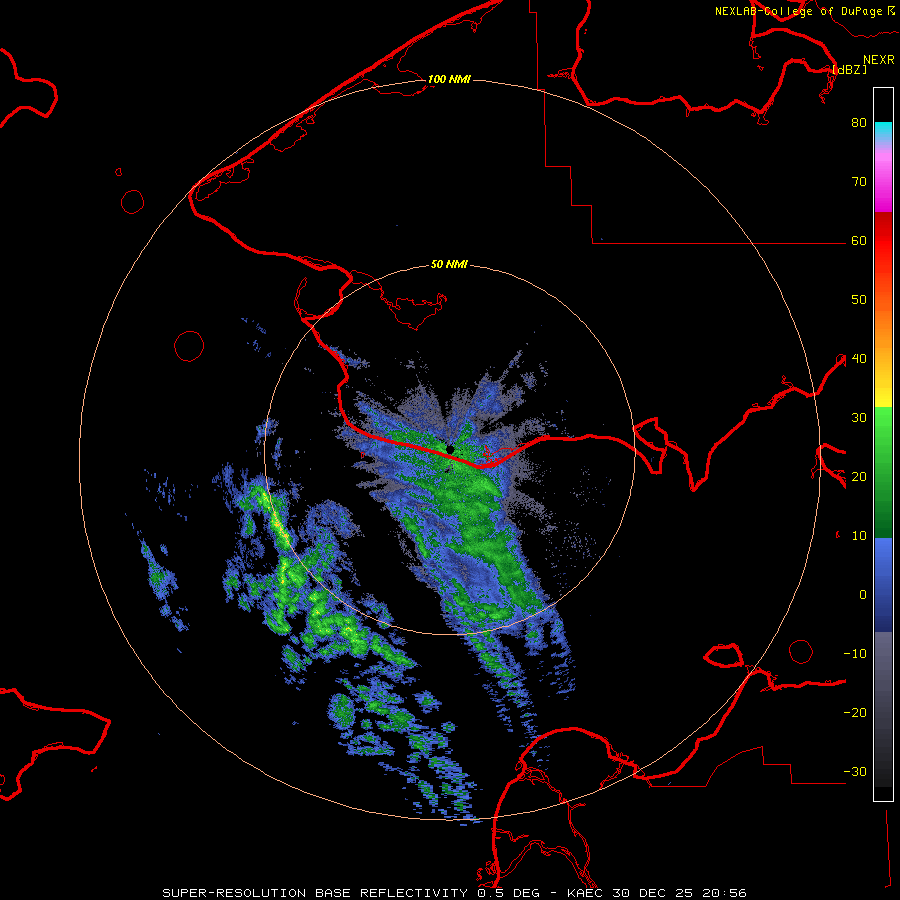Click the -20 value on dBZ scale
Screen dimensions: 900x900
(x=855, y=713)
